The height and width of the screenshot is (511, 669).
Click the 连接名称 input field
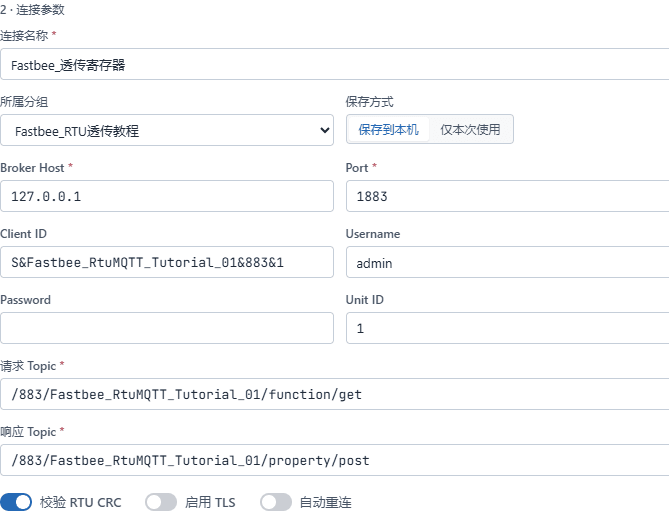(x=334, y=64)
